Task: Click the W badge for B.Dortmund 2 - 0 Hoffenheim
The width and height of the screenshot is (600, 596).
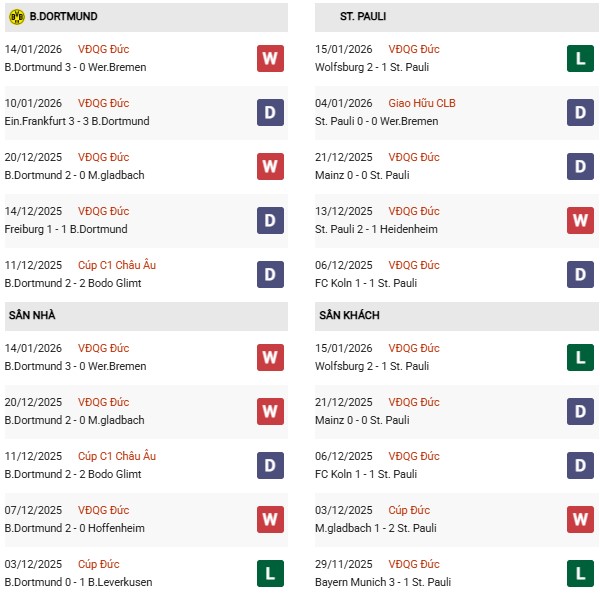Action: [x=270, y=519]
